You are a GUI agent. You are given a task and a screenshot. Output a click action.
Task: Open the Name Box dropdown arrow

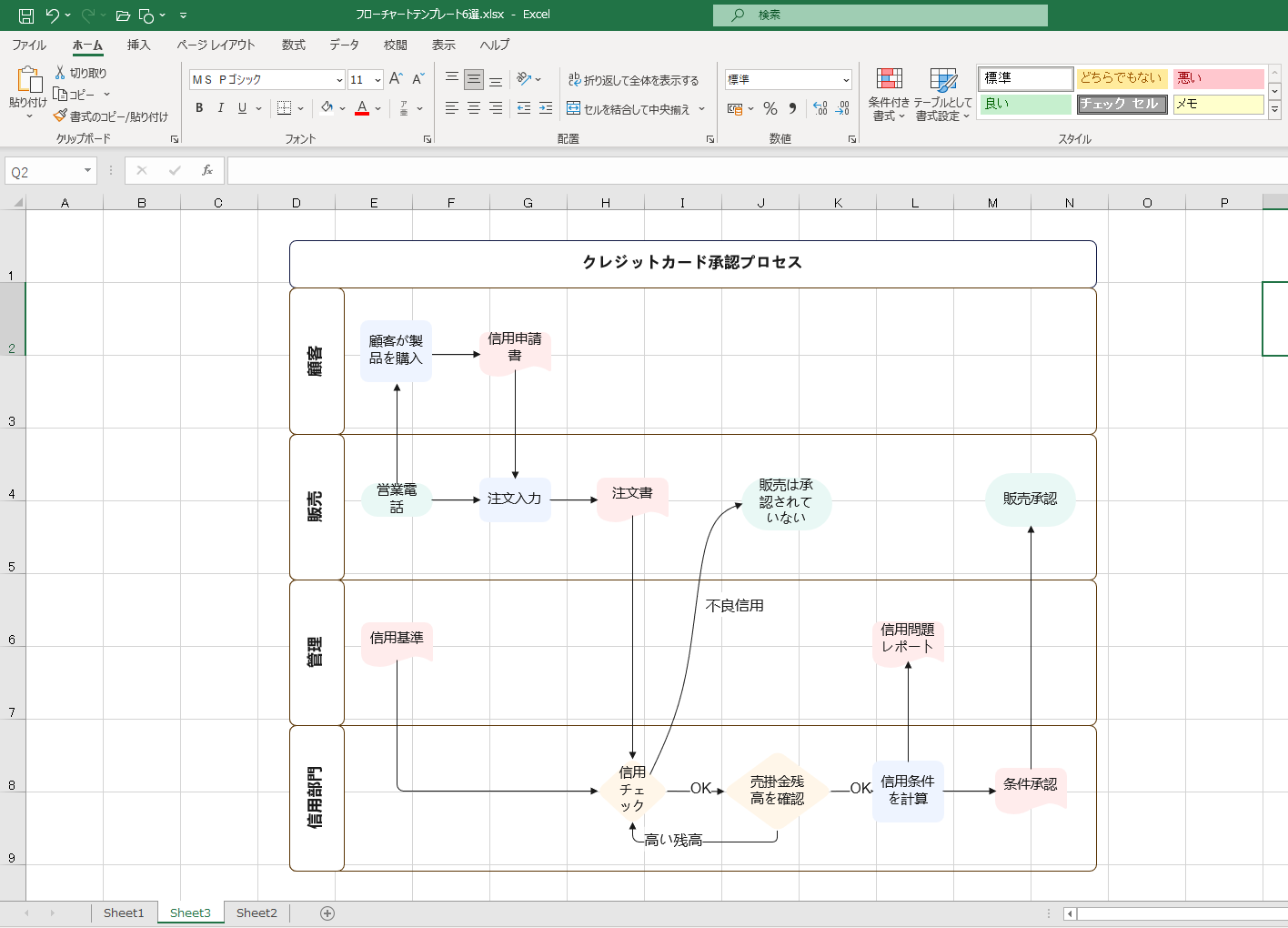pyautogui.click(x=87, y=170)
